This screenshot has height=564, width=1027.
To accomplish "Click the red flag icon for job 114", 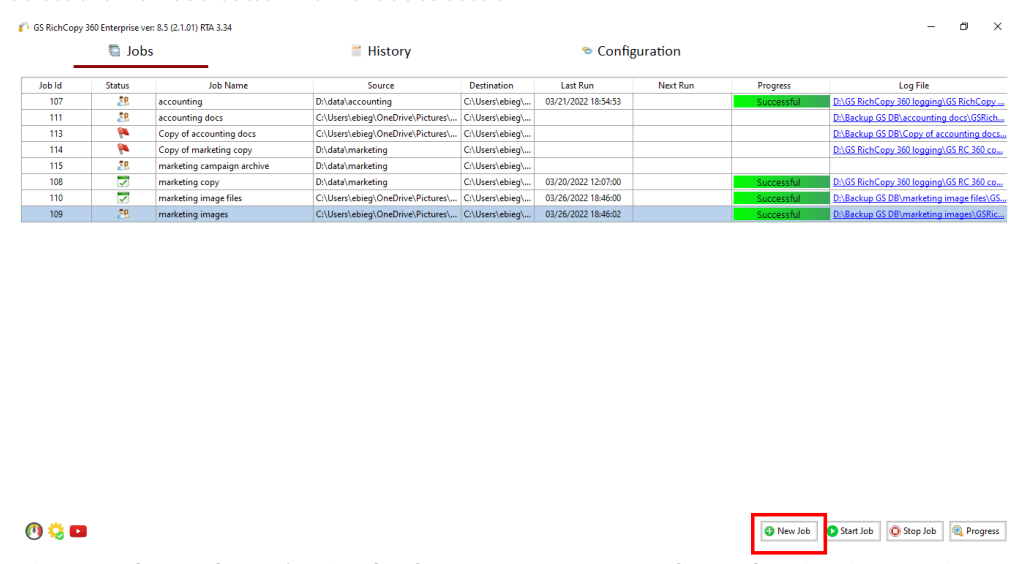I will (123, 149).
